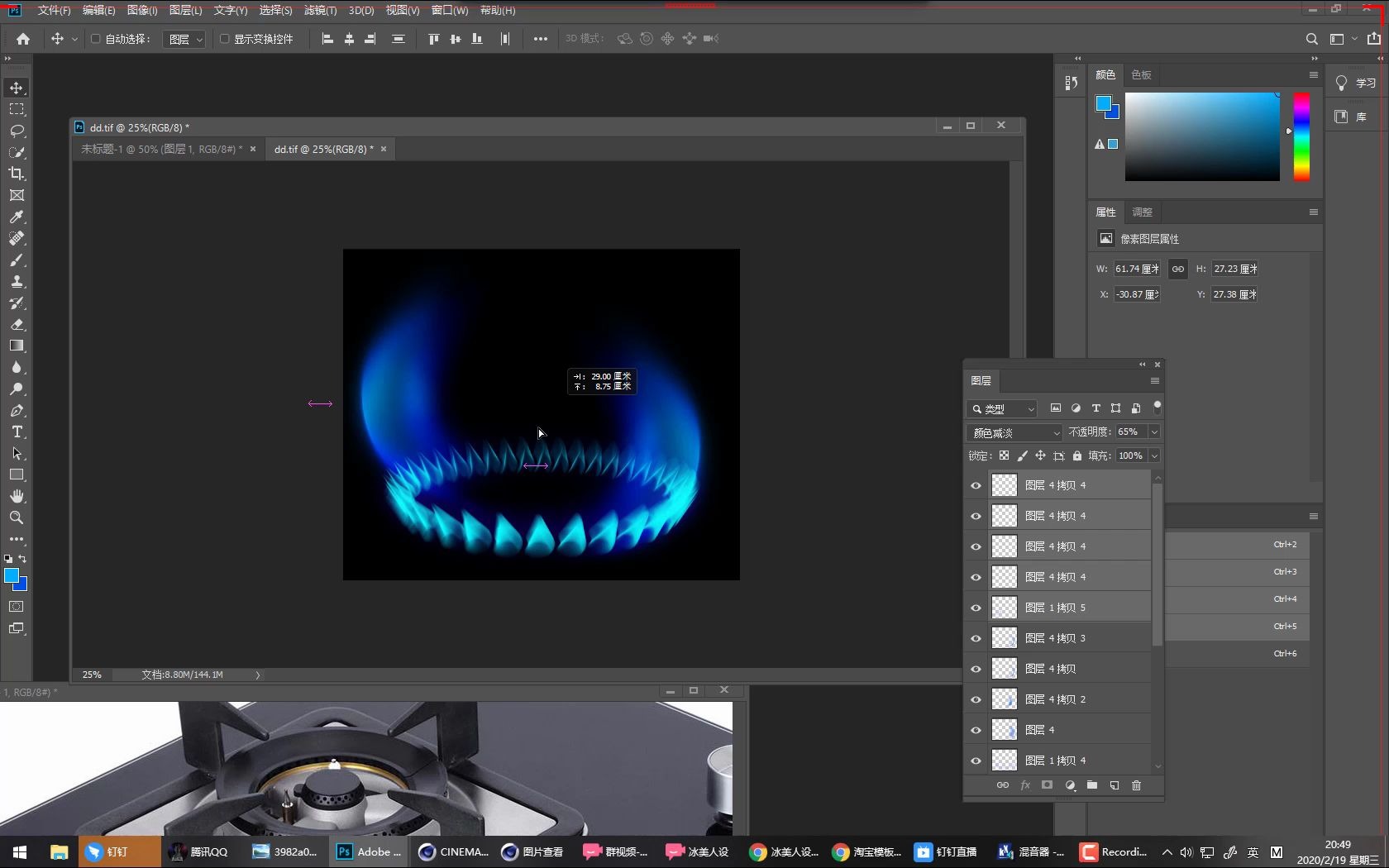Click the rainbow hue slider strip
Image resolution: width=1389 pixels, height=868 pixels.
pyautogui.click(x=1301, y=136)
